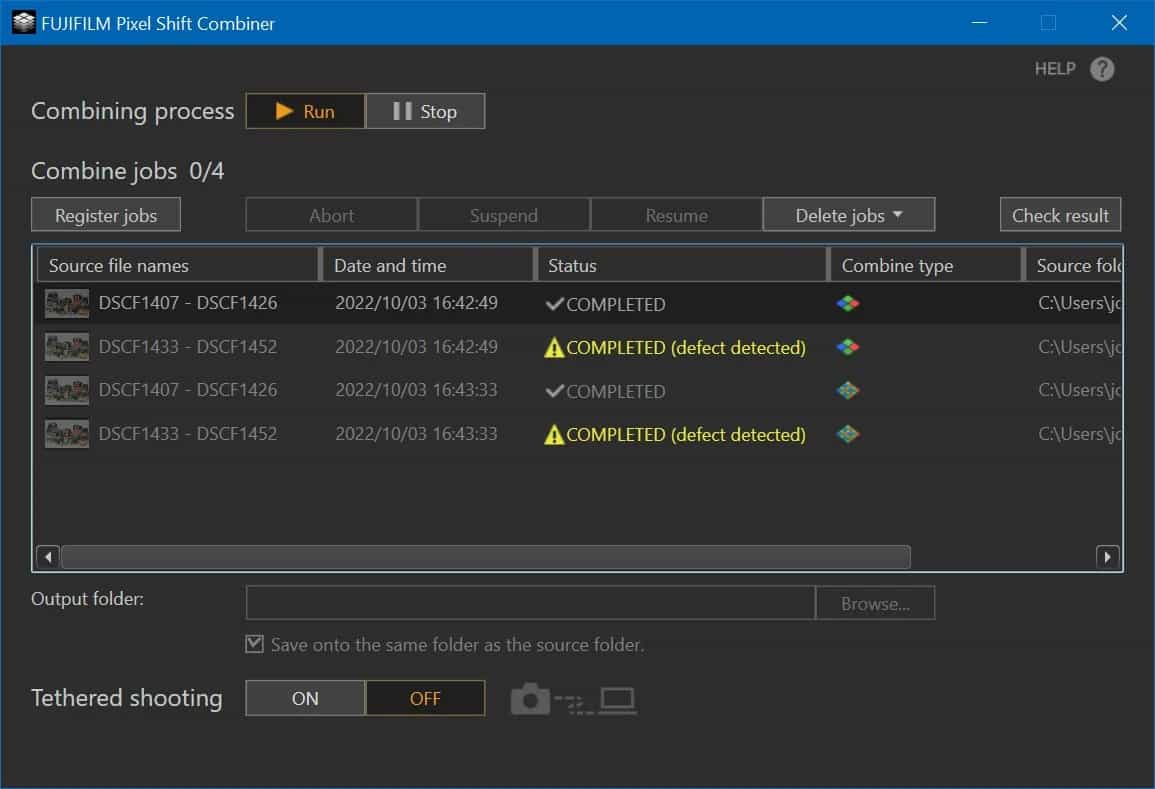
Task: Toggle 'Save onto the same folder' checkbox
Action: coord(254,645)
